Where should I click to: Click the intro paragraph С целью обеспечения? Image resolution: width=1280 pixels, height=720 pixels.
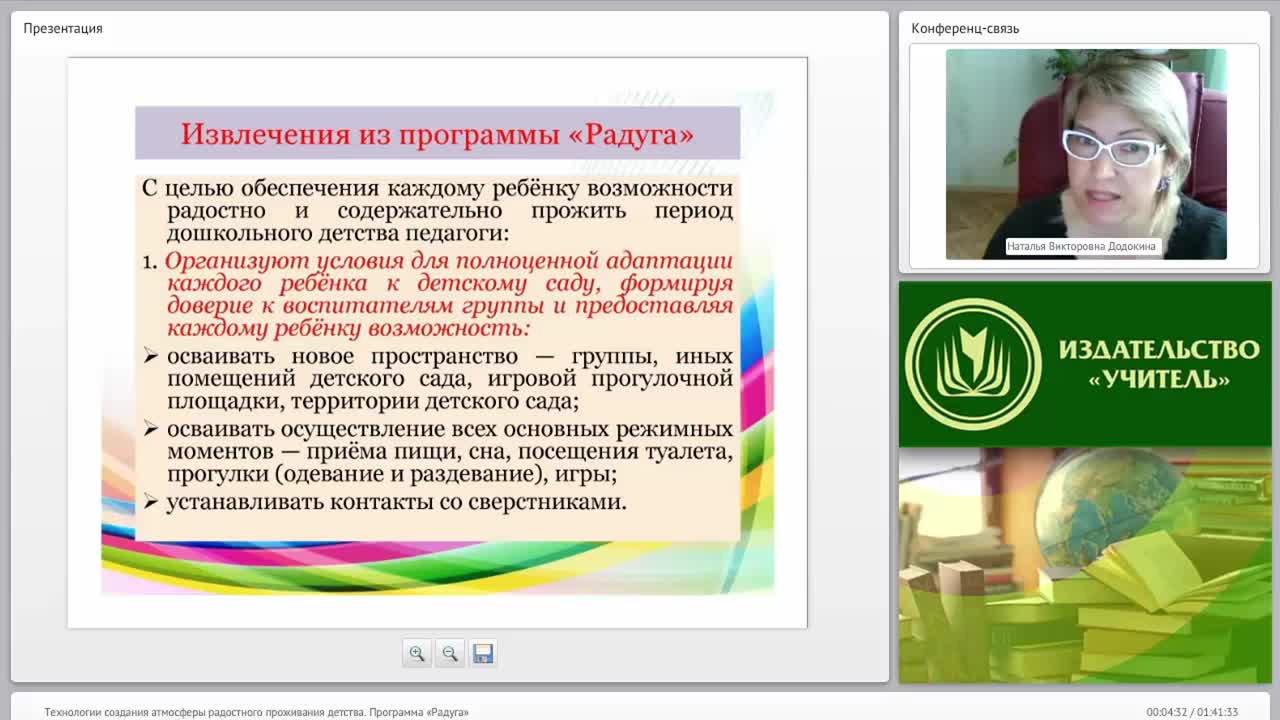[438, 210]
